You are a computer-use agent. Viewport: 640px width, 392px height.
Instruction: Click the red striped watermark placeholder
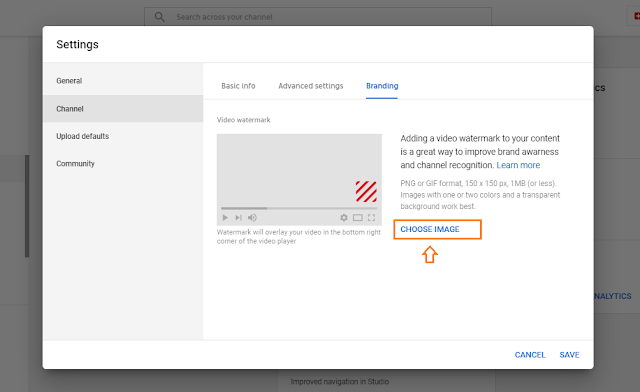pos(366,192)
